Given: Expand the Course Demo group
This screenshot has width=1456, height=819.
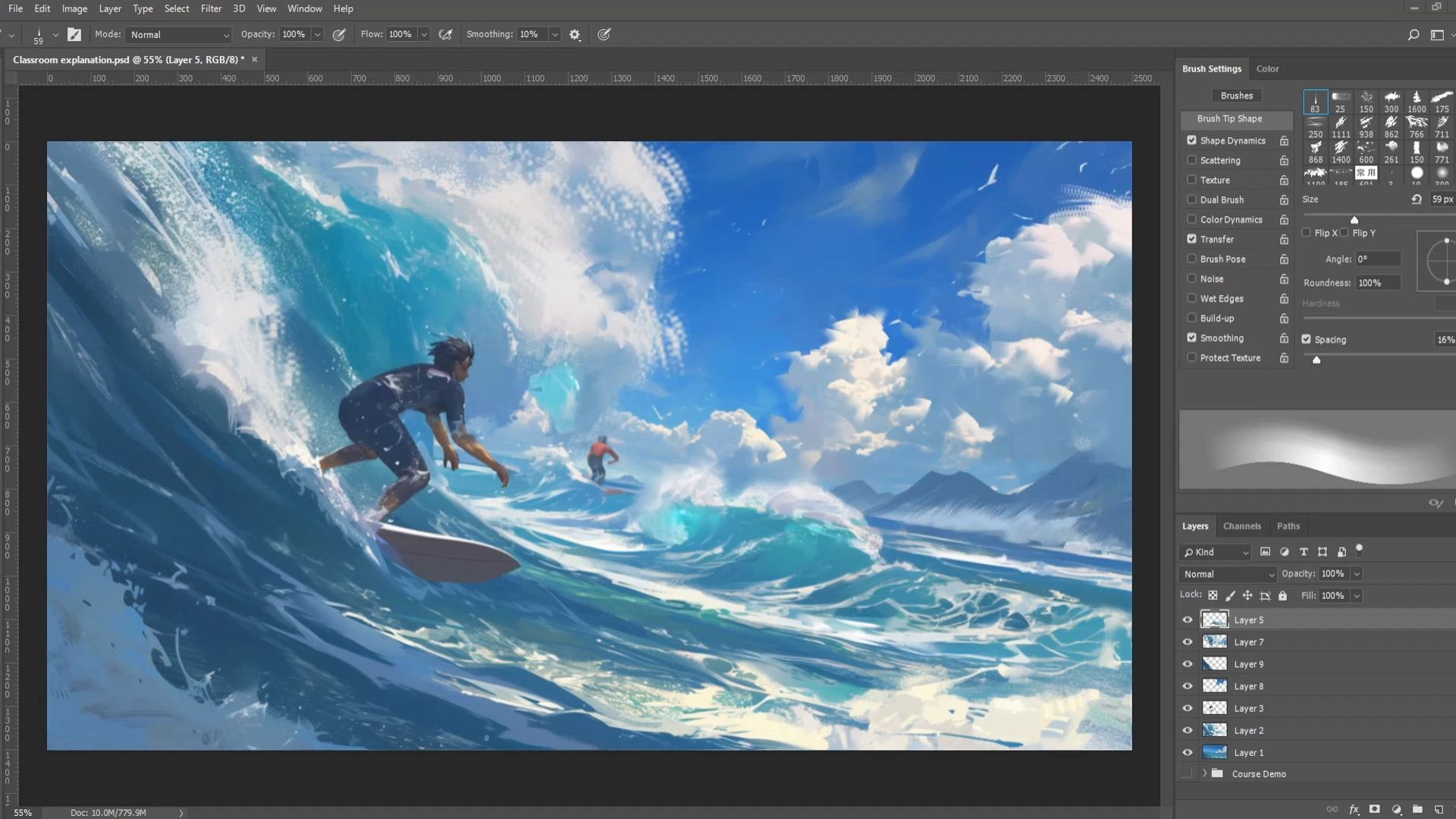Looking at the screenshot, I should click(1204, 773).
